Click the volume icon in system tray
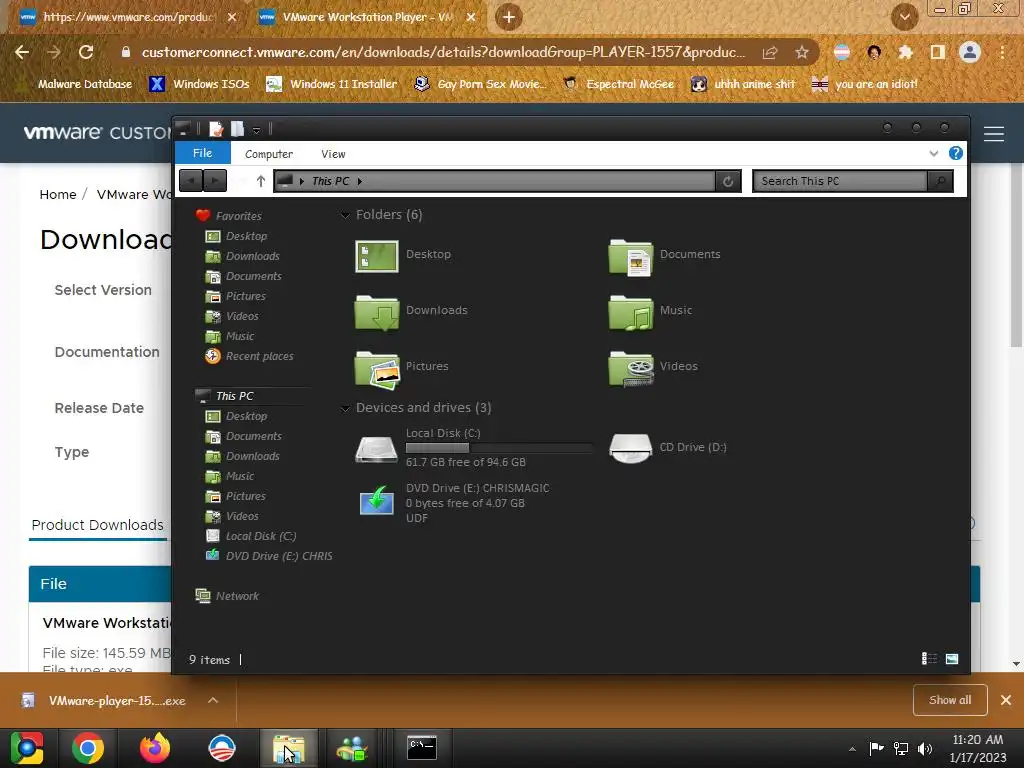Image resolution: width=1024 pixels, height=768 pixels. (x=924, y=748)
